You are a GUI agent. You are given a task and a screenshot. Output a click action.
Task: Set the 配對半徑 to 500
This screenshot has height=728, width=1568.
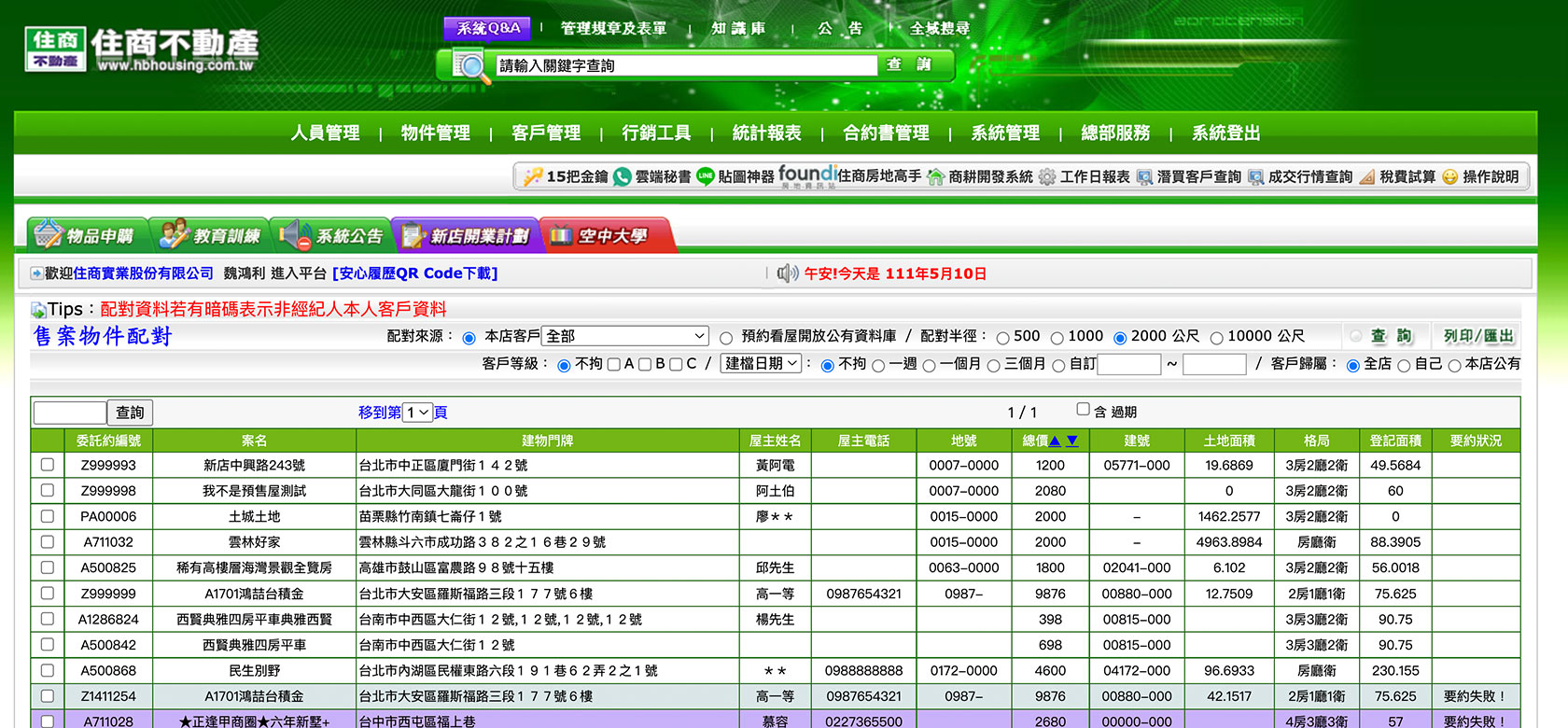pyautogui.click(x=1002, y=338)
